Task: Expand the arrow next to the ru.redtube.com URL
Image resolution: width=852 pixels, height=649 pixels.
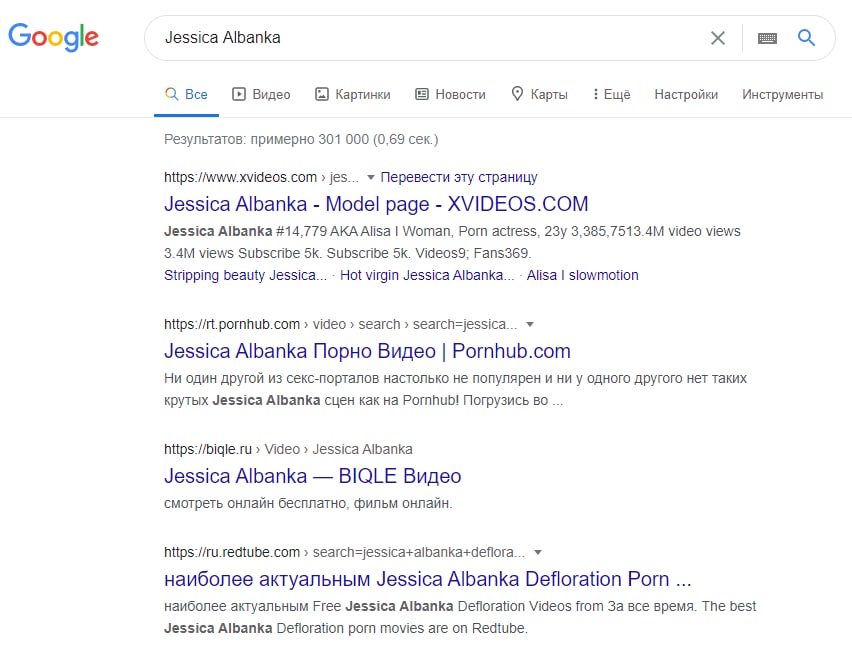Action: point(538,552)
